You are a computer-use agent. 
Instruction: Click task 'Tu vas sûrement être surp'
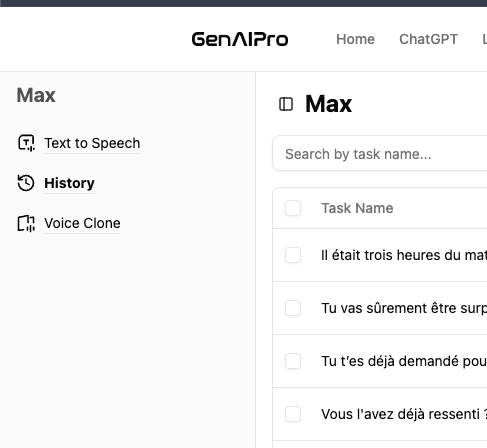tap(404, 308)
